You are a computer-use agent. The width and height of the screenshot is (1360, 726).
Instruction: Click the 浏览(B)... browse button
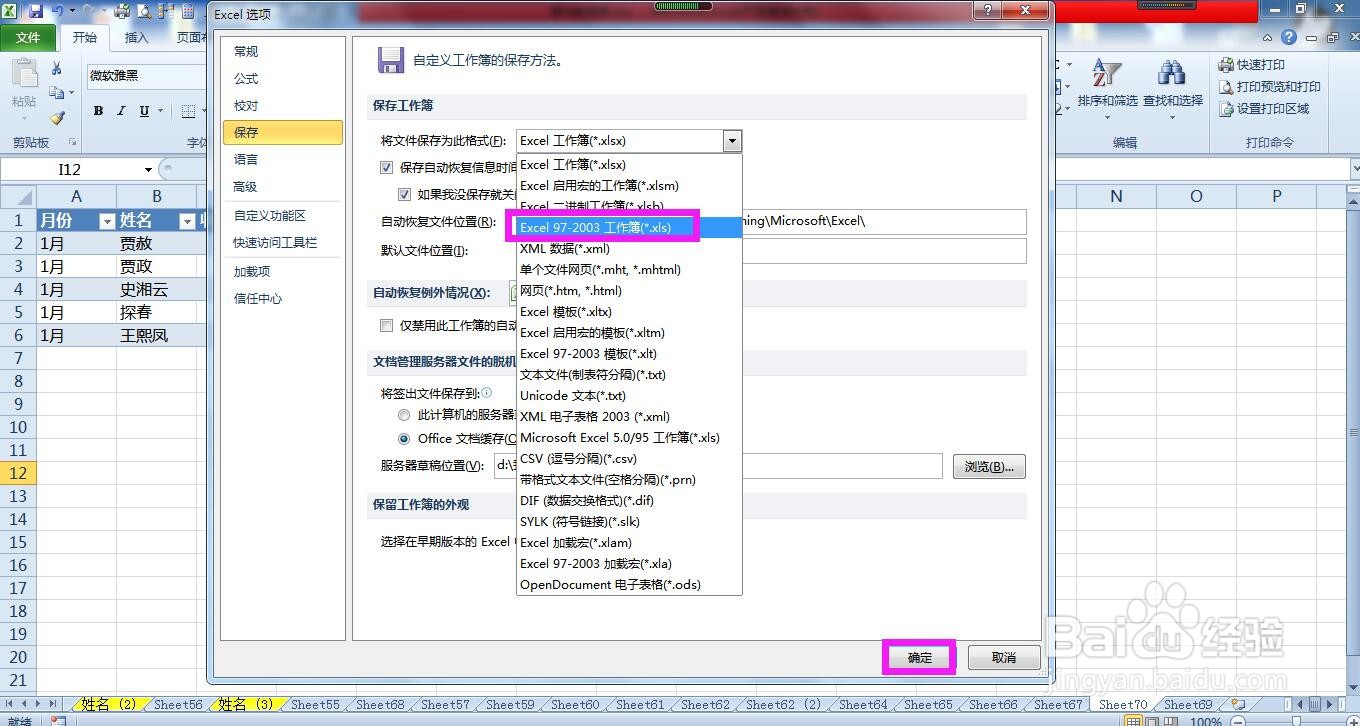coord(989,466)
